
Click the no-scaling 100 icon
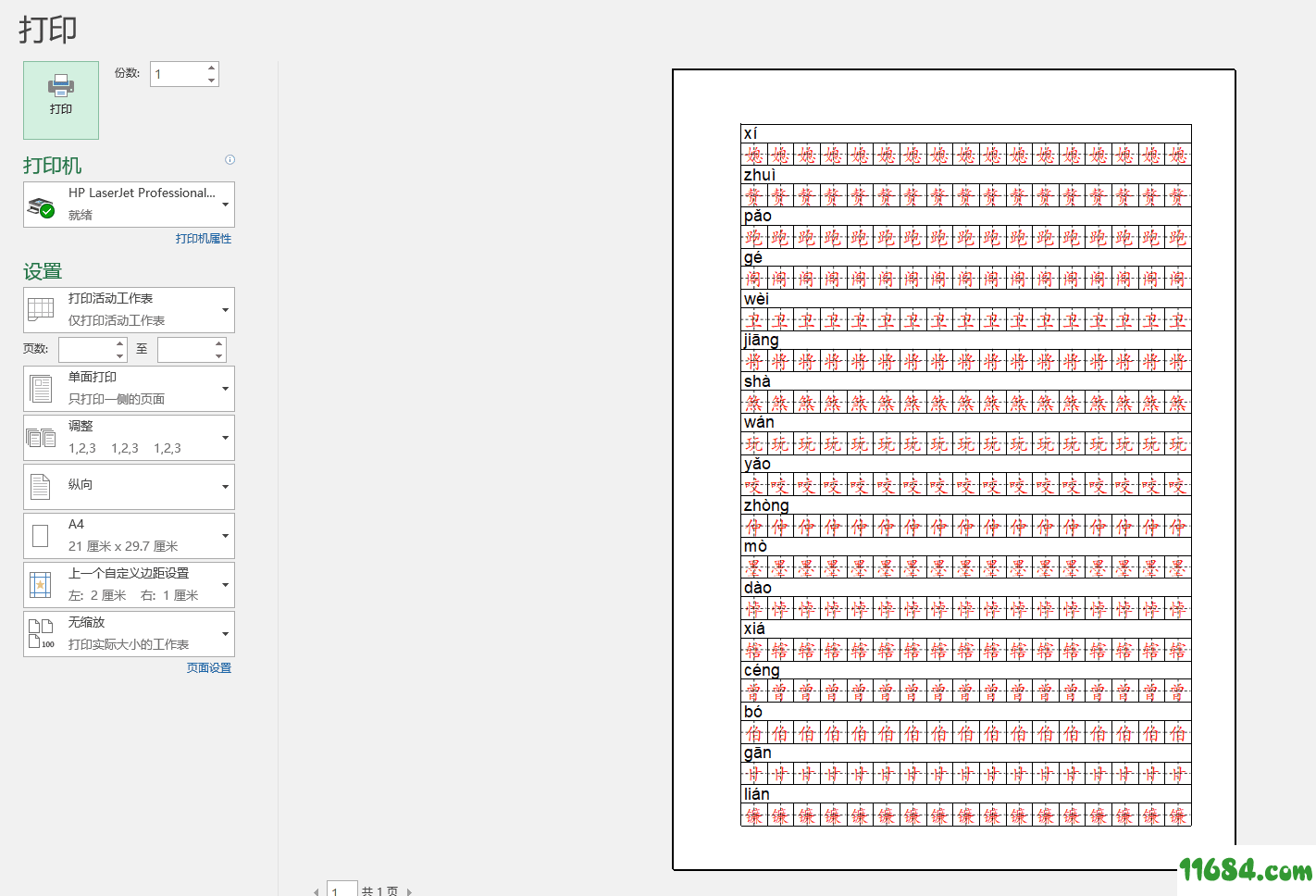click(42, 634)
